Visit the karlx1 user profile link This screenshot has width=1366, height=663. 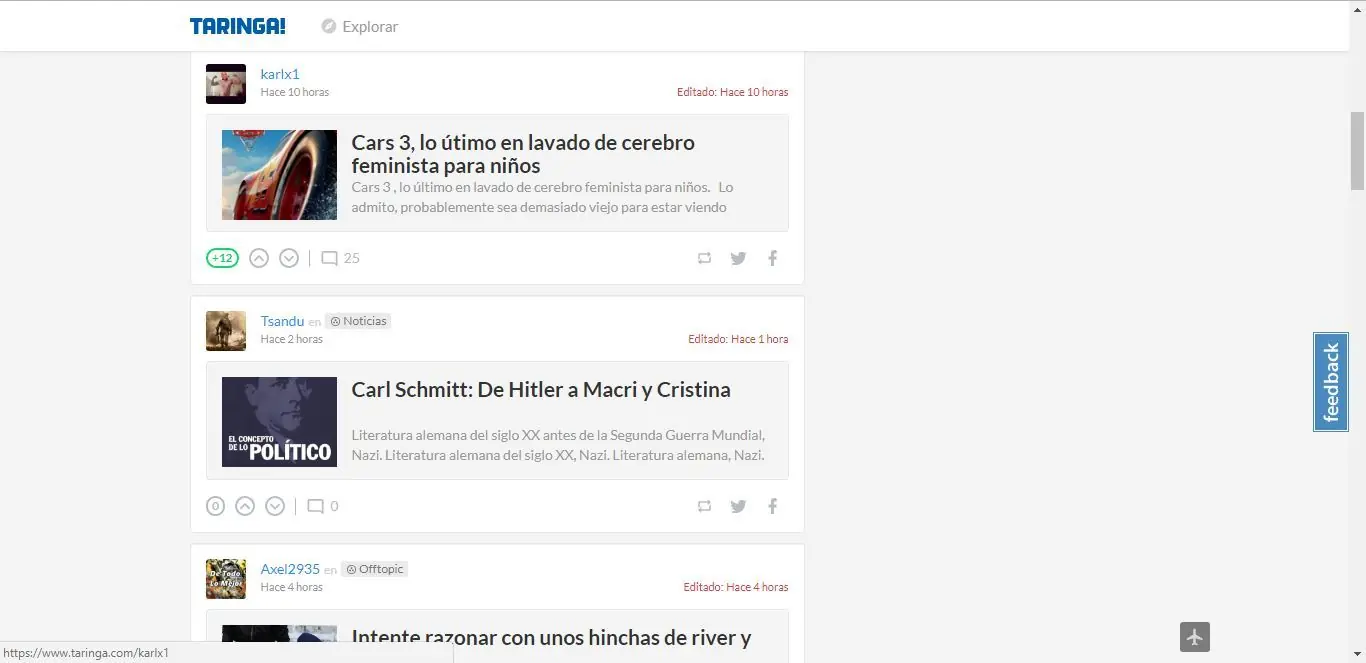pos(280,74)
